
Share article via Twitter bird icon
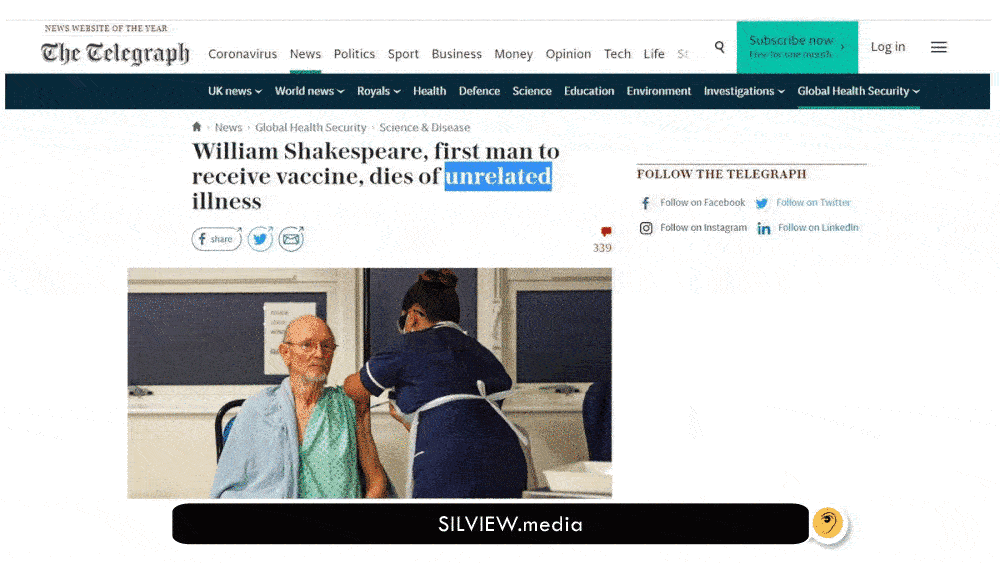pyautogui.click(x=260, y=239)
